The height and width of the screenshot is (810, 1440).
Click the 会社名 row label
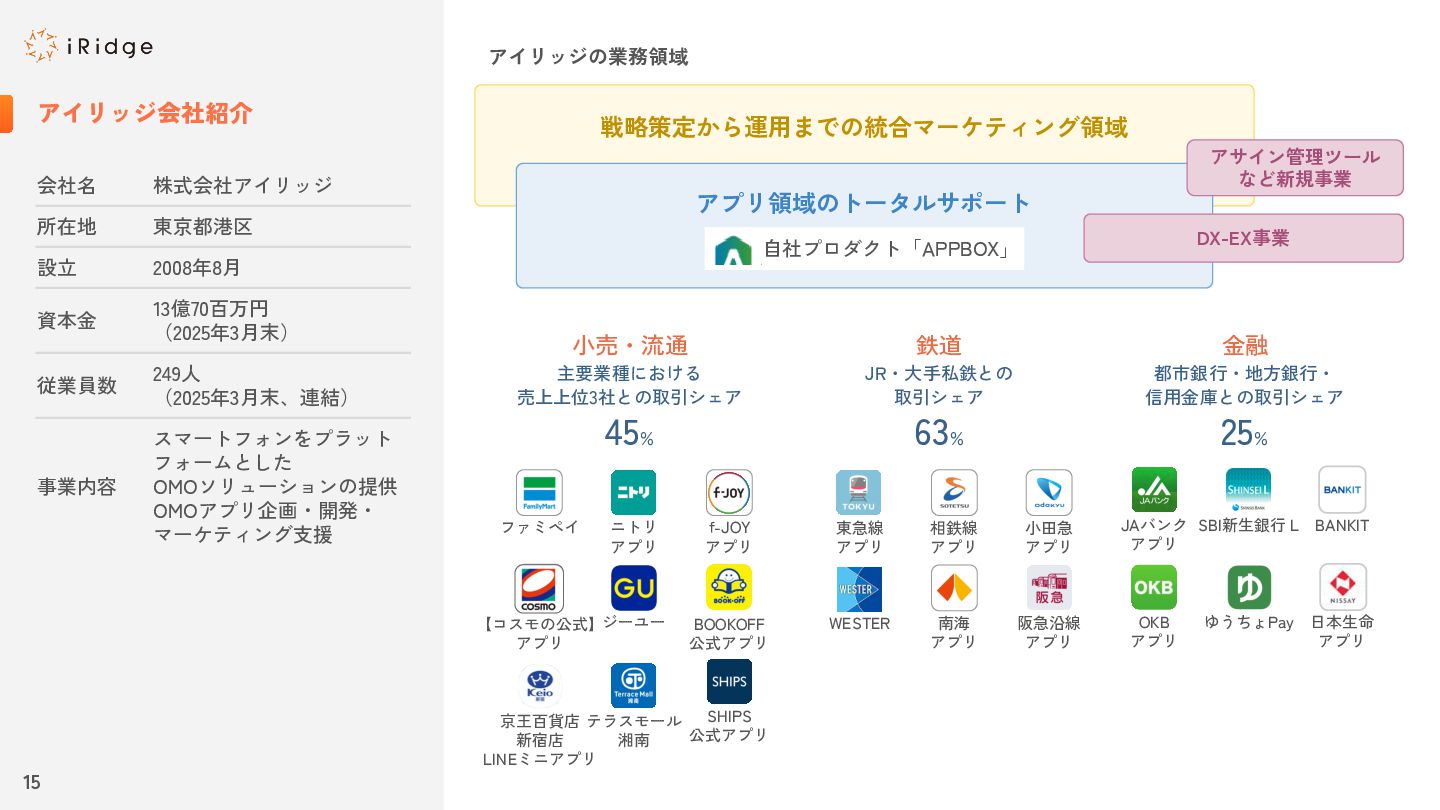(x=67, y=185)
